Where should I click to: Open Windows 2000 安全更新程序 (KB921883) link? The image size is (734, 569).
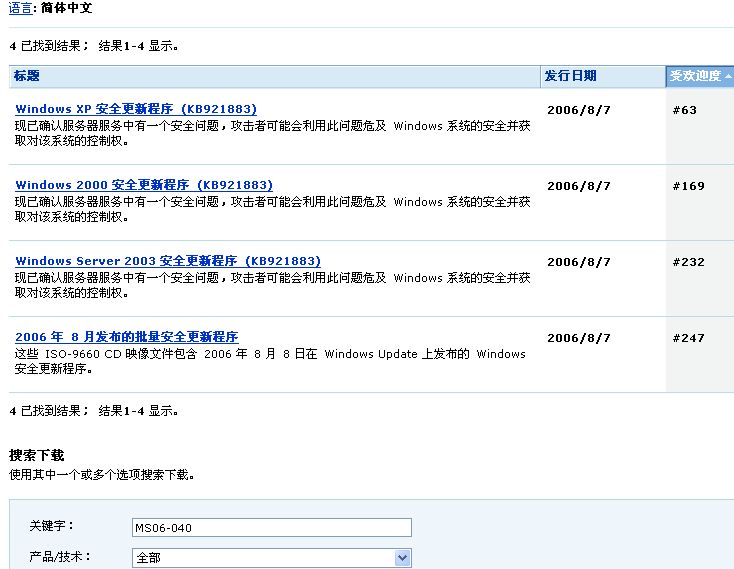coord(144,185)
